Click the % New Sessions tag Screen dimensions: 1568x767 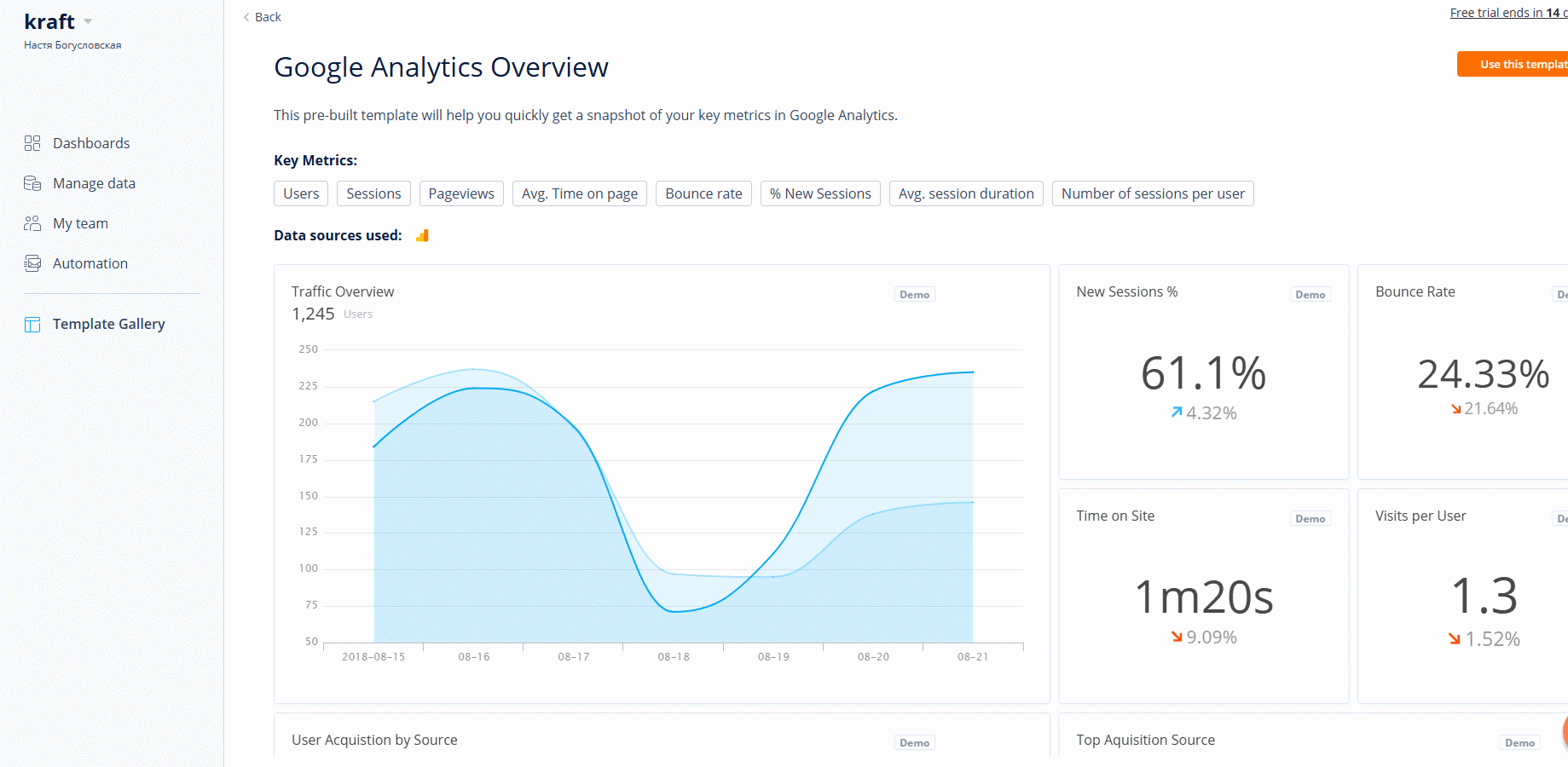820,193
